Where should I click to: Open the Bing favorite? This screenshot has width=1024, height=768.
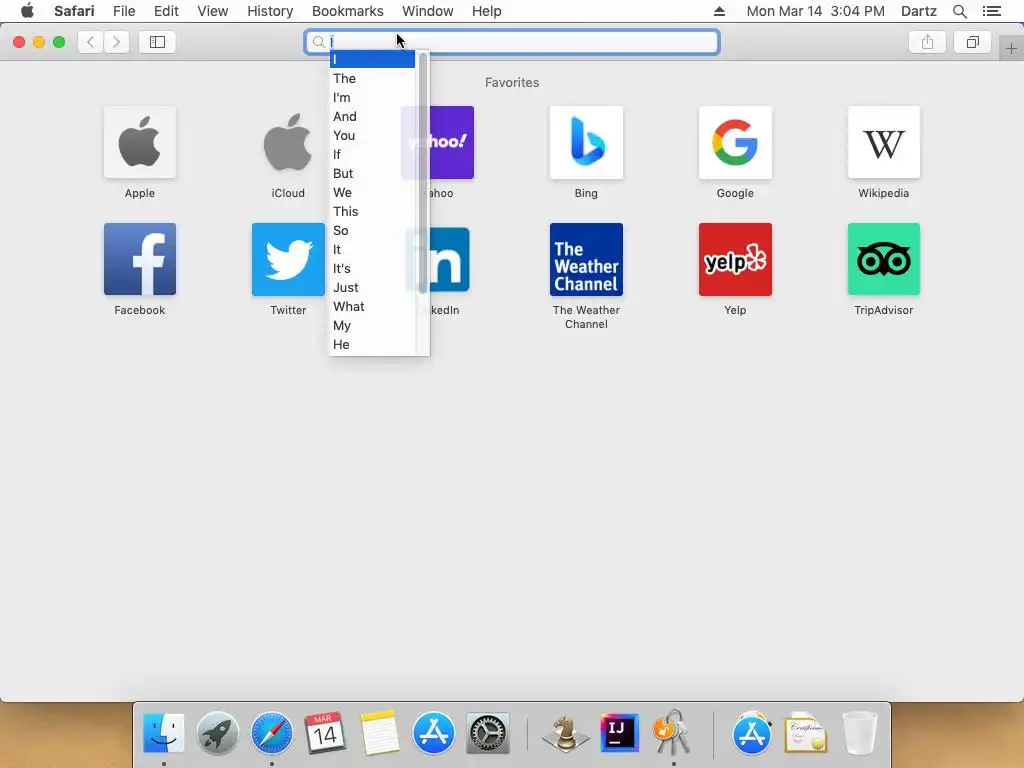tap(586, 142)
